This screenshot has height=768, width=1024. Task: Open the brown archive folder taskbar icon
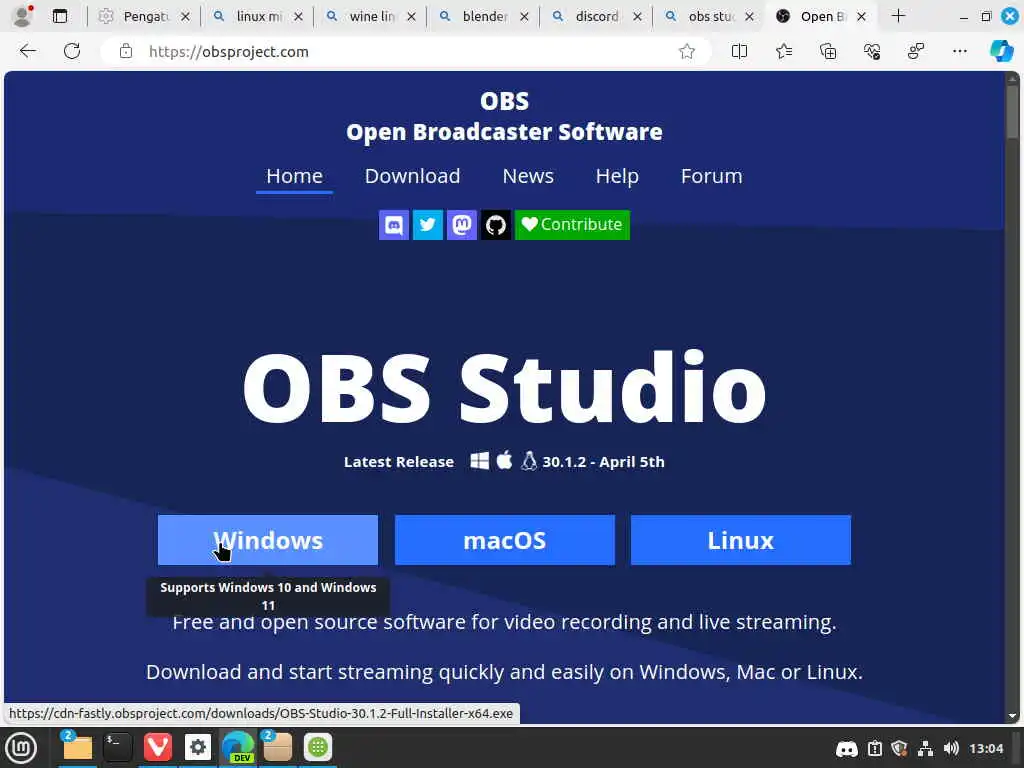[277, 747]
